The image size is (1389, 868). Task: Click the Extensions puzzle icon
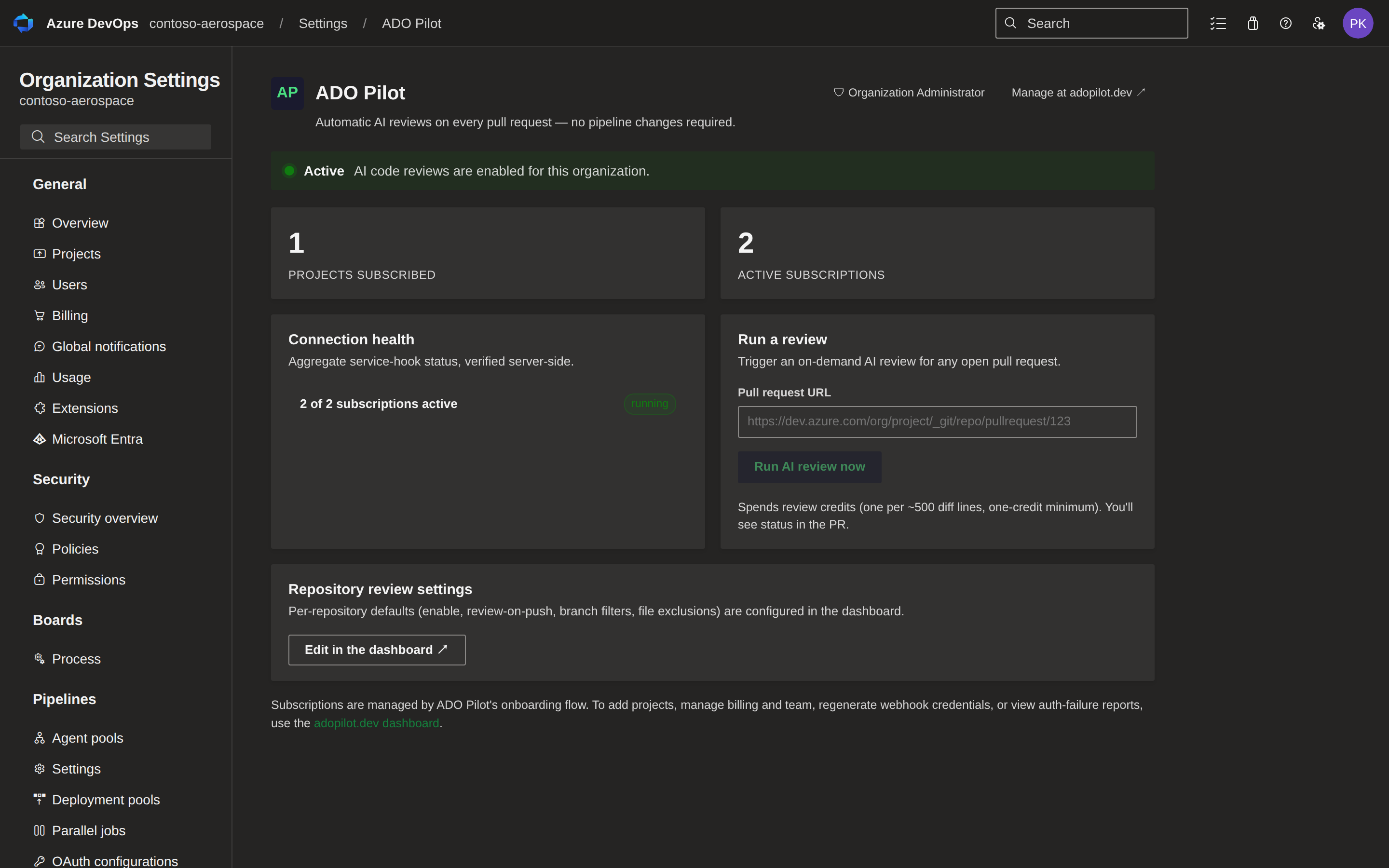39,408
